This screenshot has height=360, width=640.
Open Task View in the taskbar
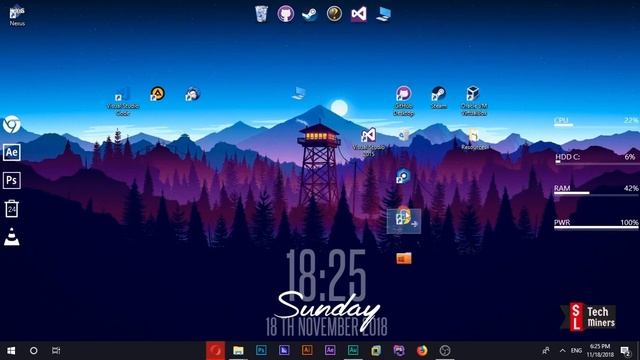(x=56, y=351)
